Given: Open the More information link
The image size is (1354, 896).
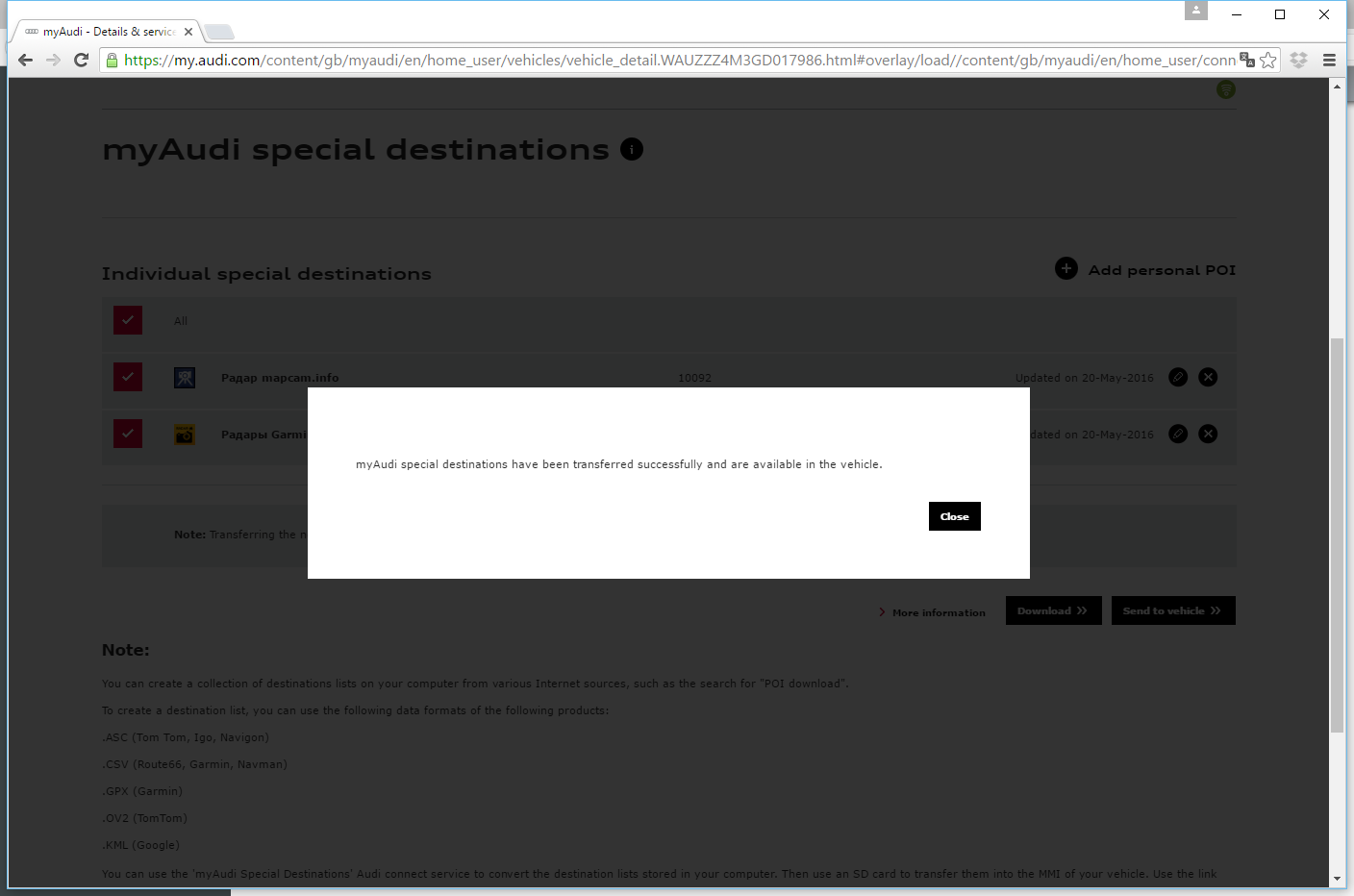Looking at the screenshot, I should (932, 612).
